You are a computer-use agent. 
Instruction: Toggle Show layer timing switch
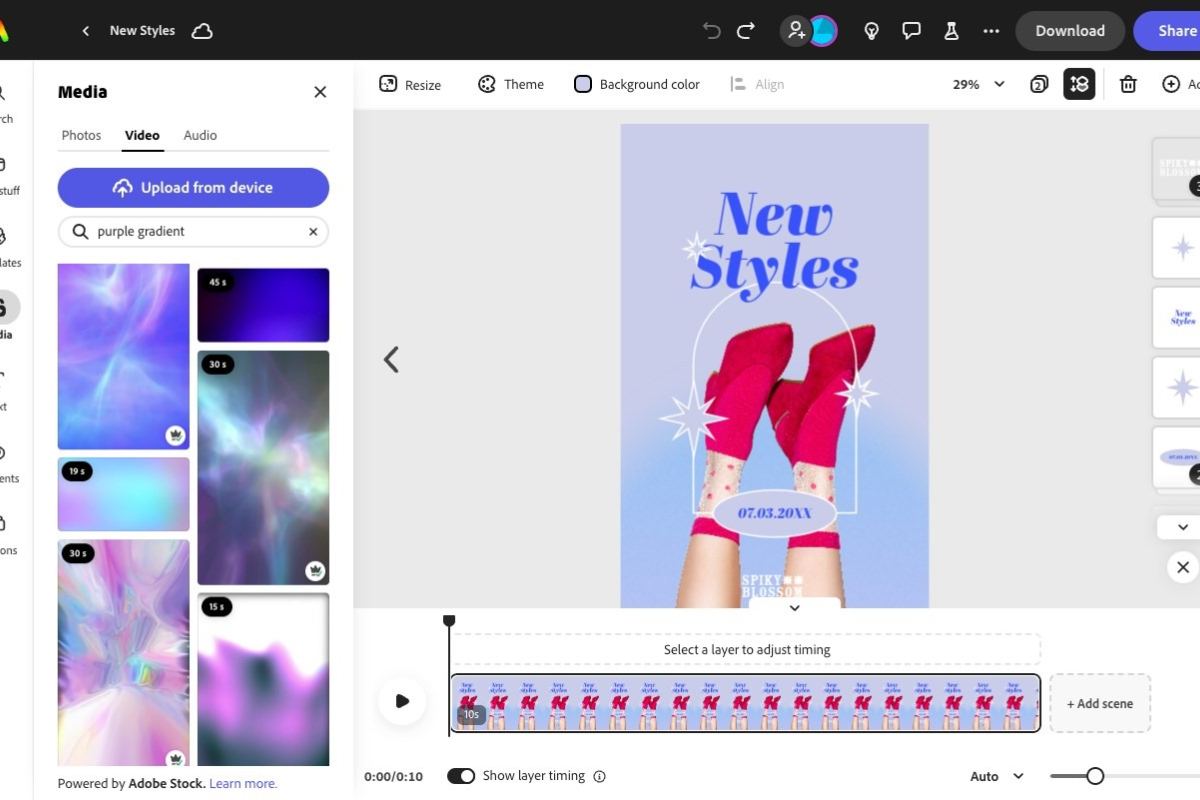(x=461, y=776)
